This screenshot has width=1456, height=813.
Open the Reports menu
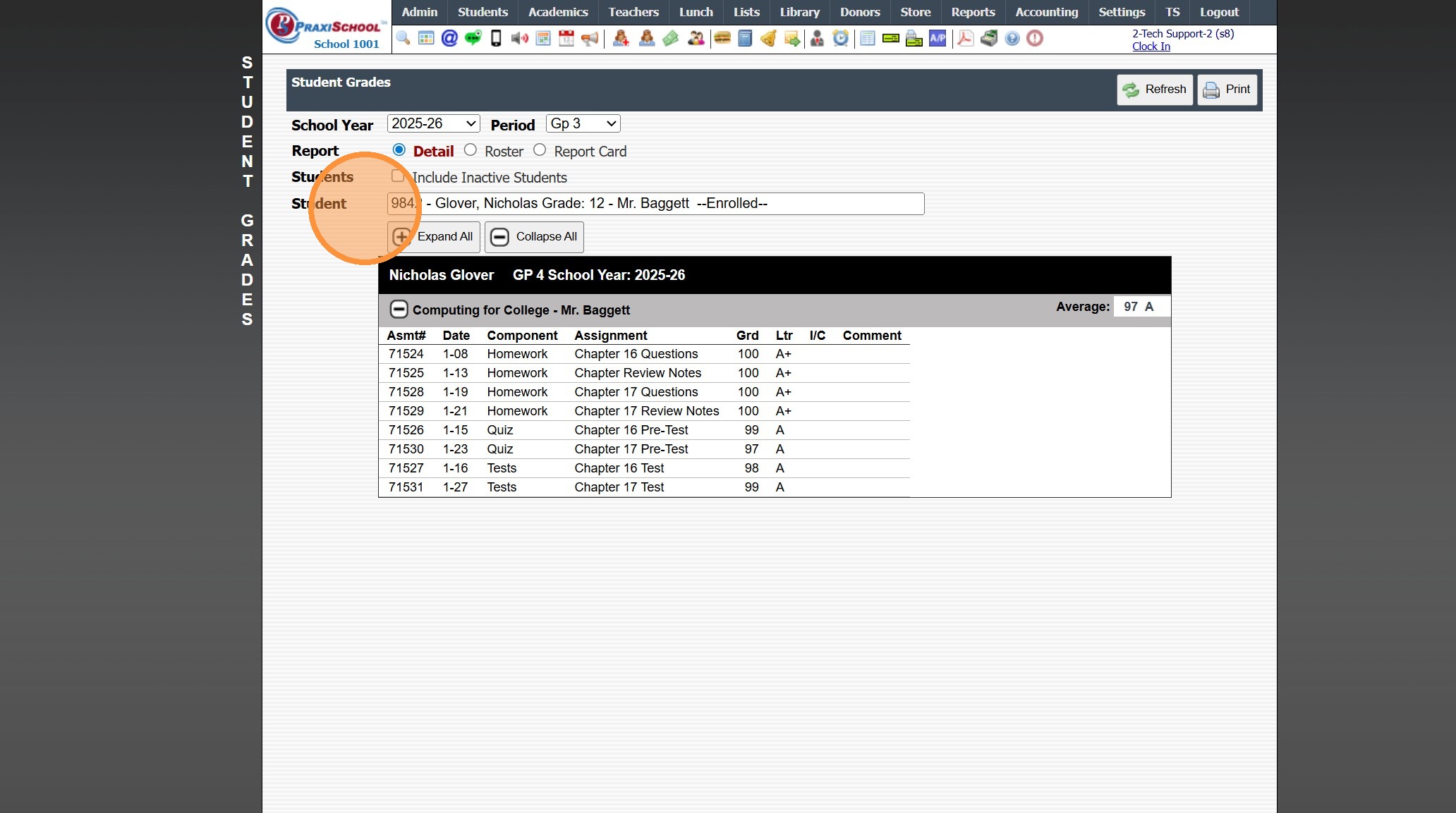972,12
